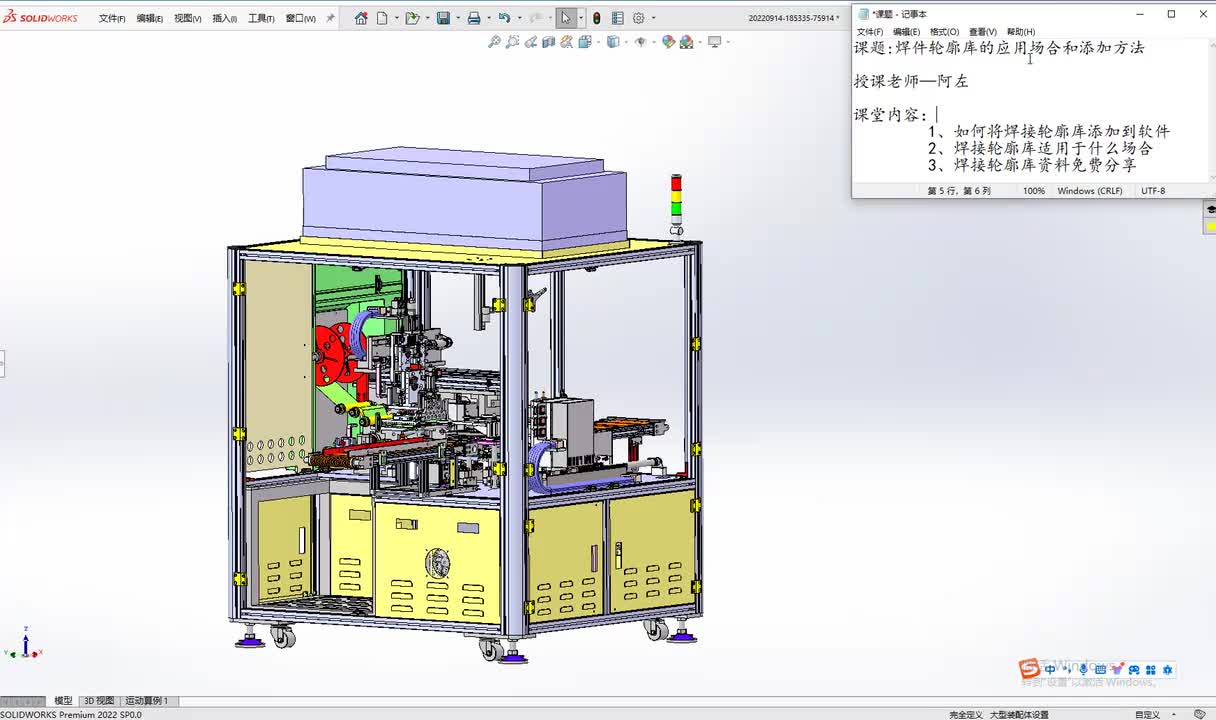Open Notepad's 格式(O) menu
The image size is (1216, 720).
click(944, 32)
